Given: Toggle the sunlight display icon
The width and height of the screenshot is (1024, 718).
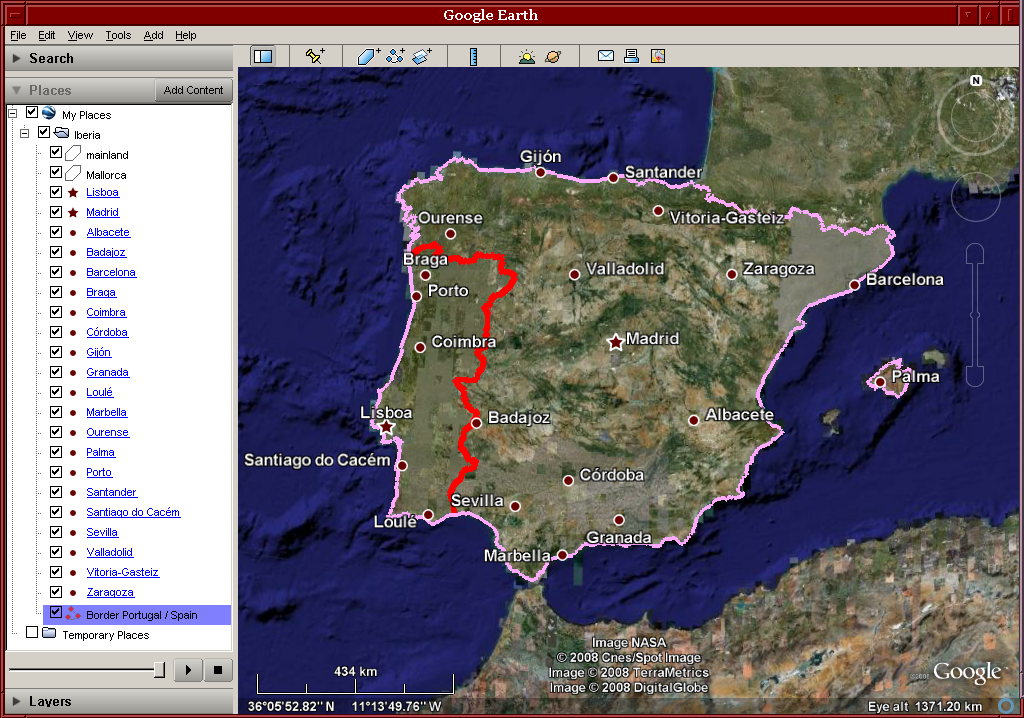Looking at the screenshot, I should tap(526, 57).
